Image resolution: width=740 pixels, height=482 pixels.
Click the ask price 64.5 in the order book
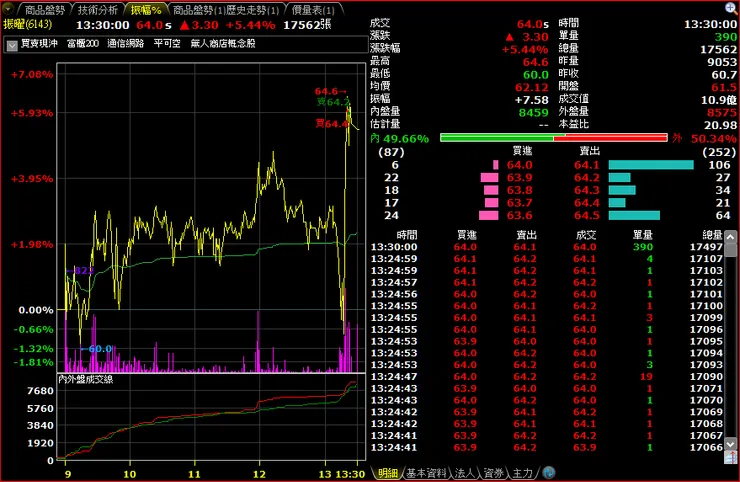[587, 216]
